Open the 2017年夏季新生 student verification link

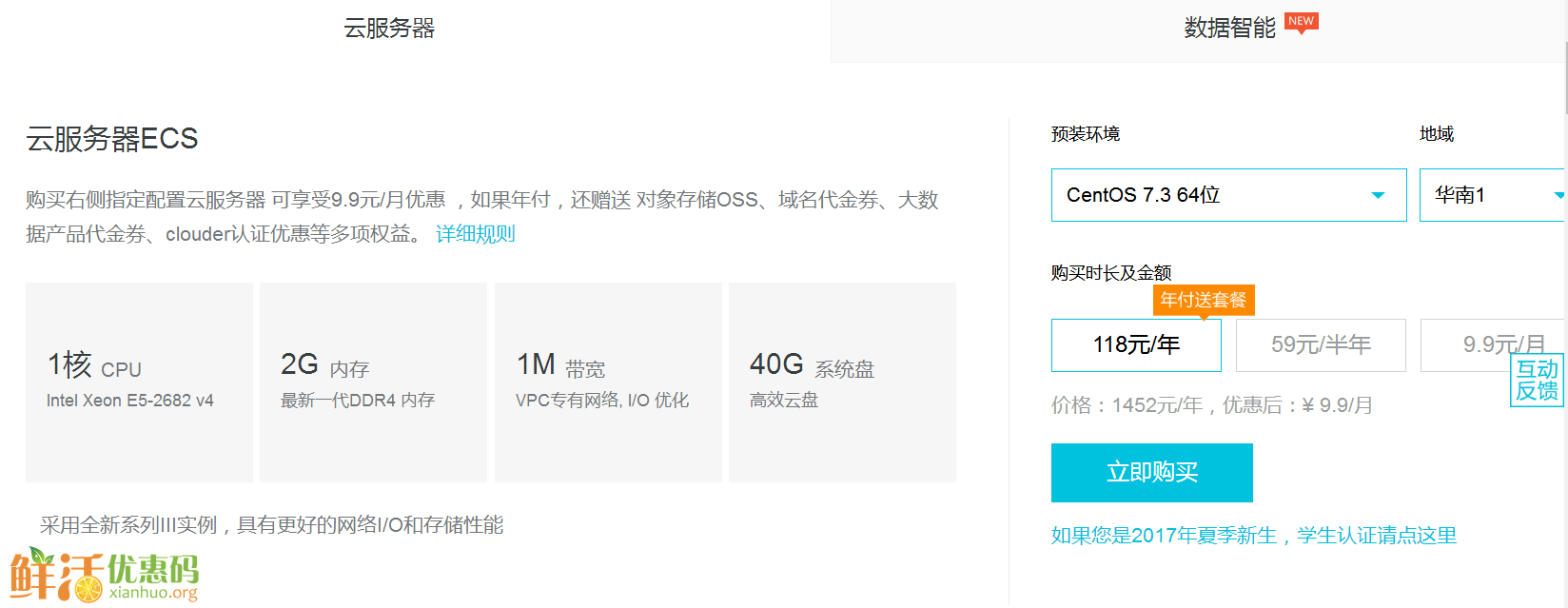pyautogui.click(x=1254, y=536)
